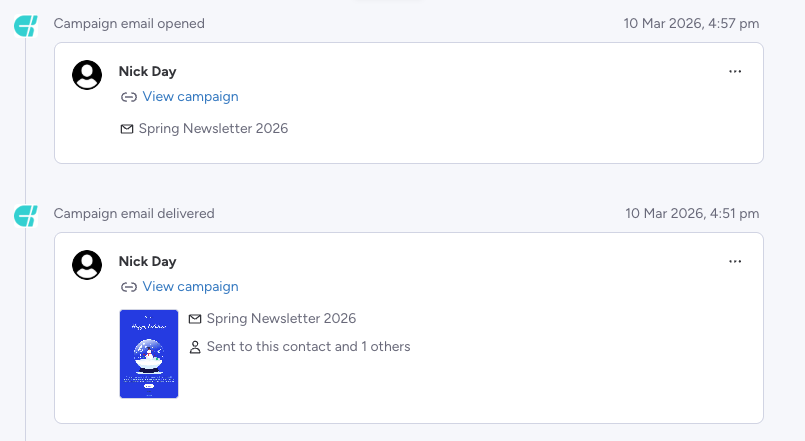The width and height of the screenshot is (805, 441).
Task: Click Nick Day's avatar in the delivered-email card
Action: pyautogui.click(x=88, y=265)
